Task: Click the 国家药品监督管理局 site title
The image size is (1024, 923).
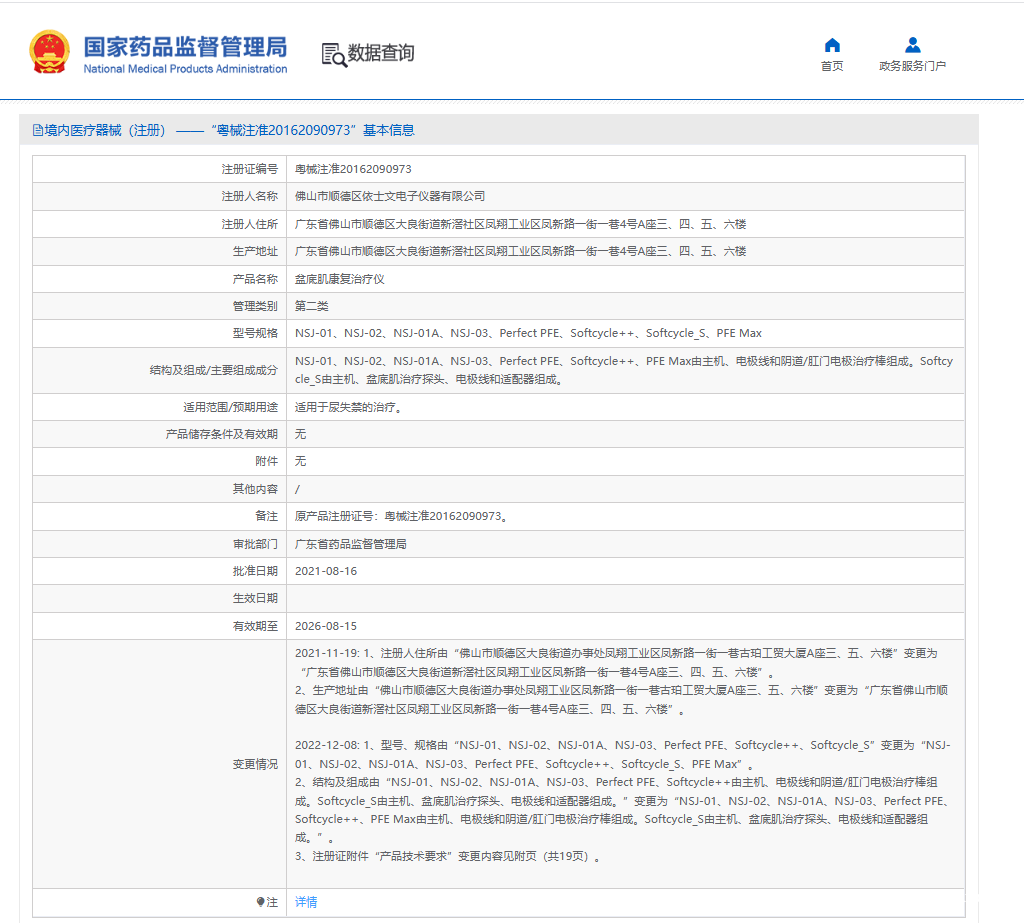Action: [x=185, y=46]
